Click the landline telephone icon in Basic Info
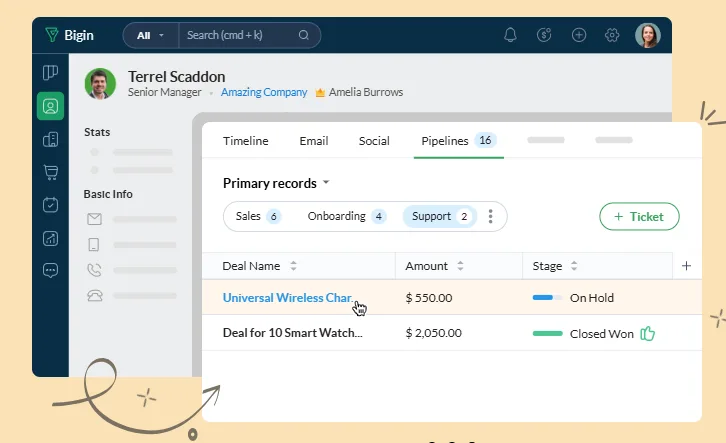Image resolution: width=726 pixels, height=443 pixels. click(95, 295)
